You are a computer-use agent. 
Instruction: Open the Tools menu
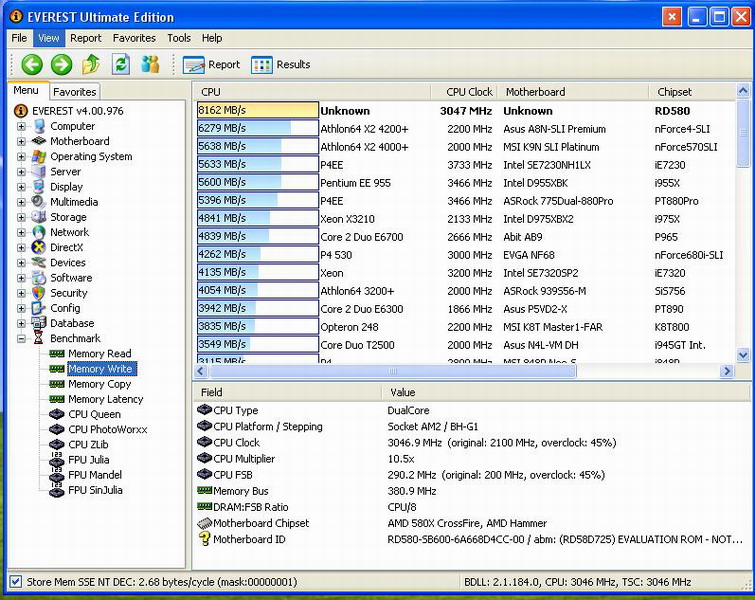(179, 38)
